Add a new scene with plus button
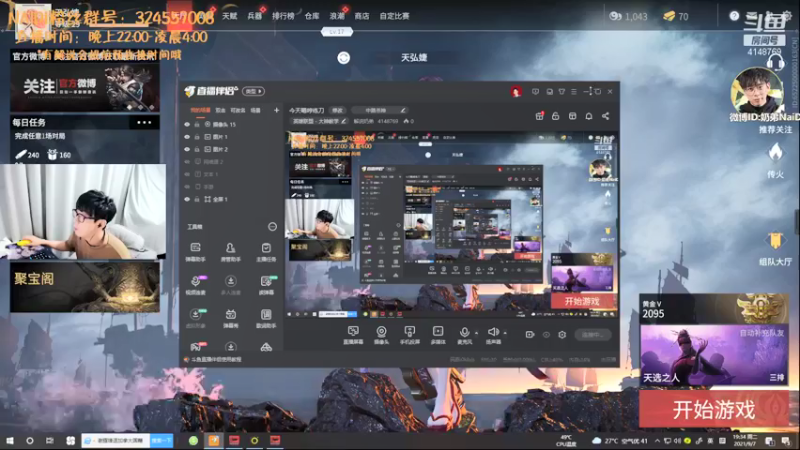The height and width of the screenshot is (450, 800). click(x=277, y=110)
